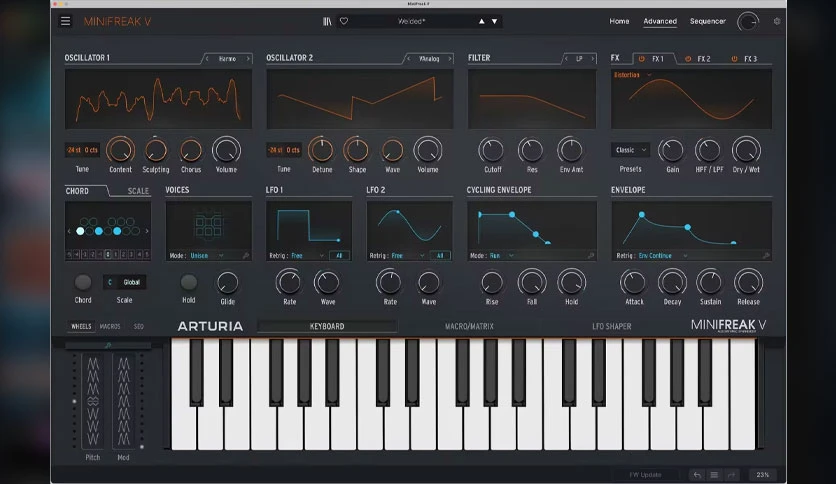Open history list icon in bottom bar
836x484 pixels.
[714, 474]
